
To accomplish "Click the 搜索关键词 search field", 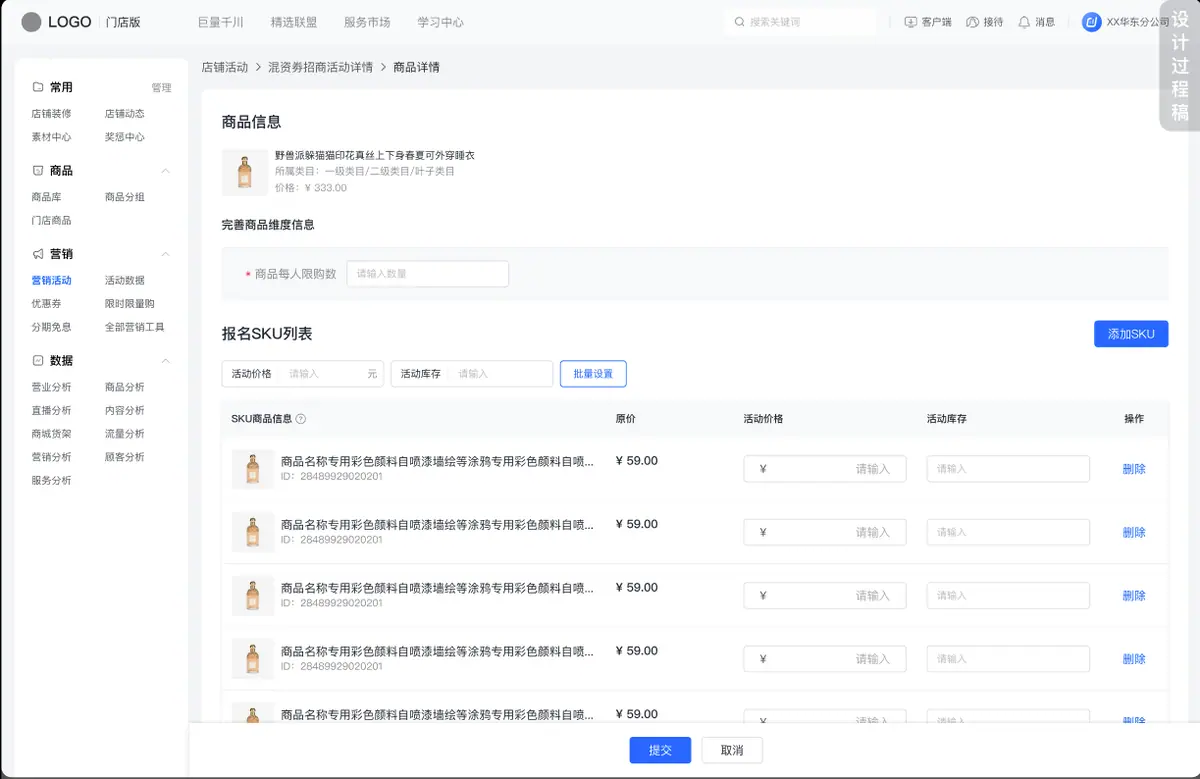I will [801, 22].
